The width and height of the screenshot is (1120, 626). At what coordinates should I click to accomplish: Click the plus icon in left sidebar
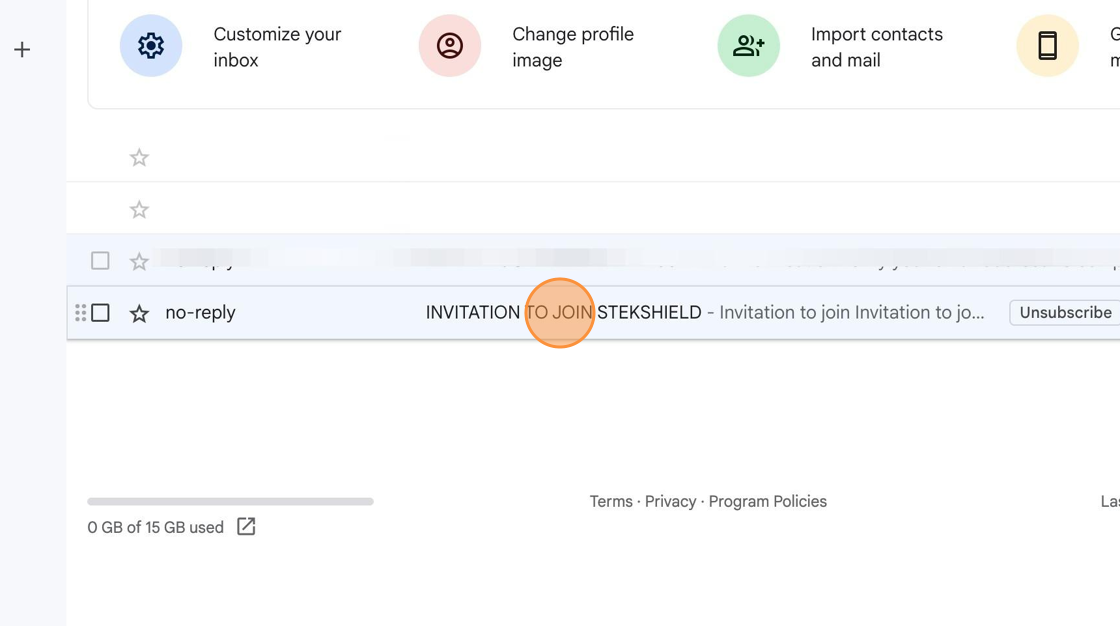[22, 49]
